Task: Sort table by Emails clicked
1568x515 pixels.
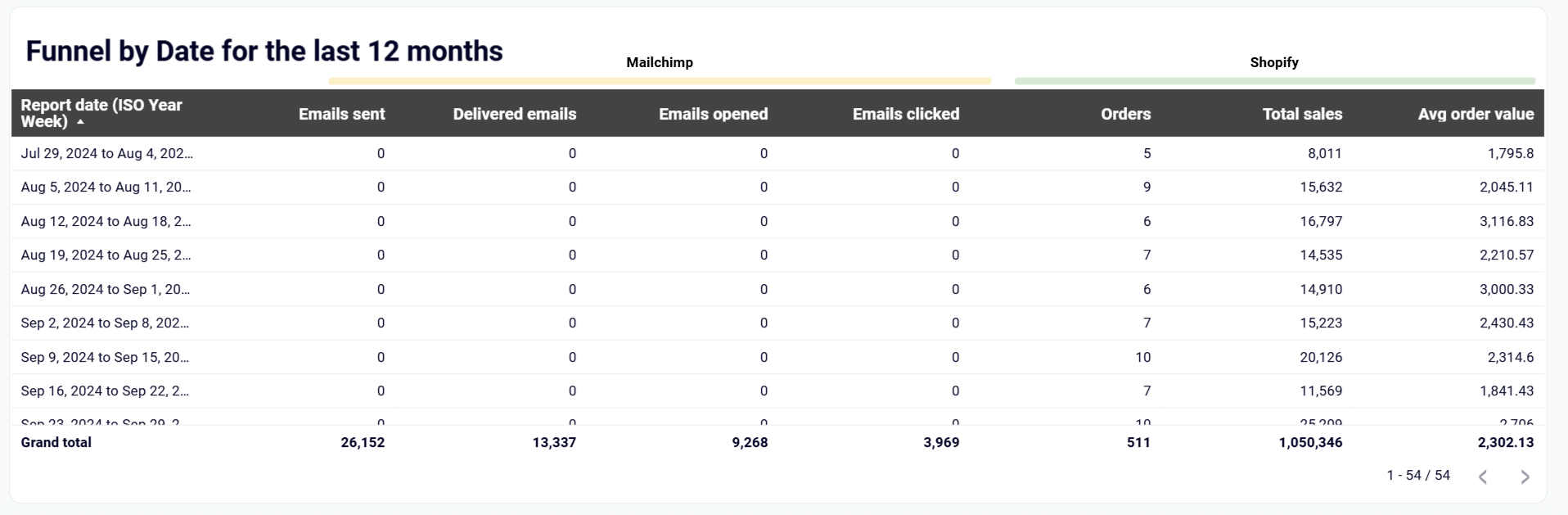Action: tap(905, 114)
